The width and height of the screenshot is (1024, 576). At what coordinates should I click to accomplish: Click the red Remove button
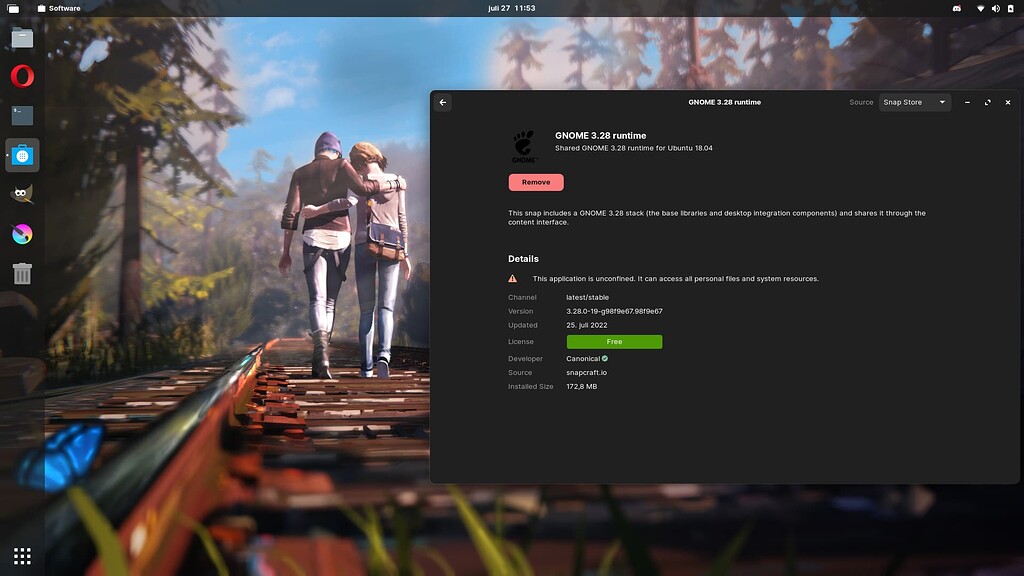(536, 182)
